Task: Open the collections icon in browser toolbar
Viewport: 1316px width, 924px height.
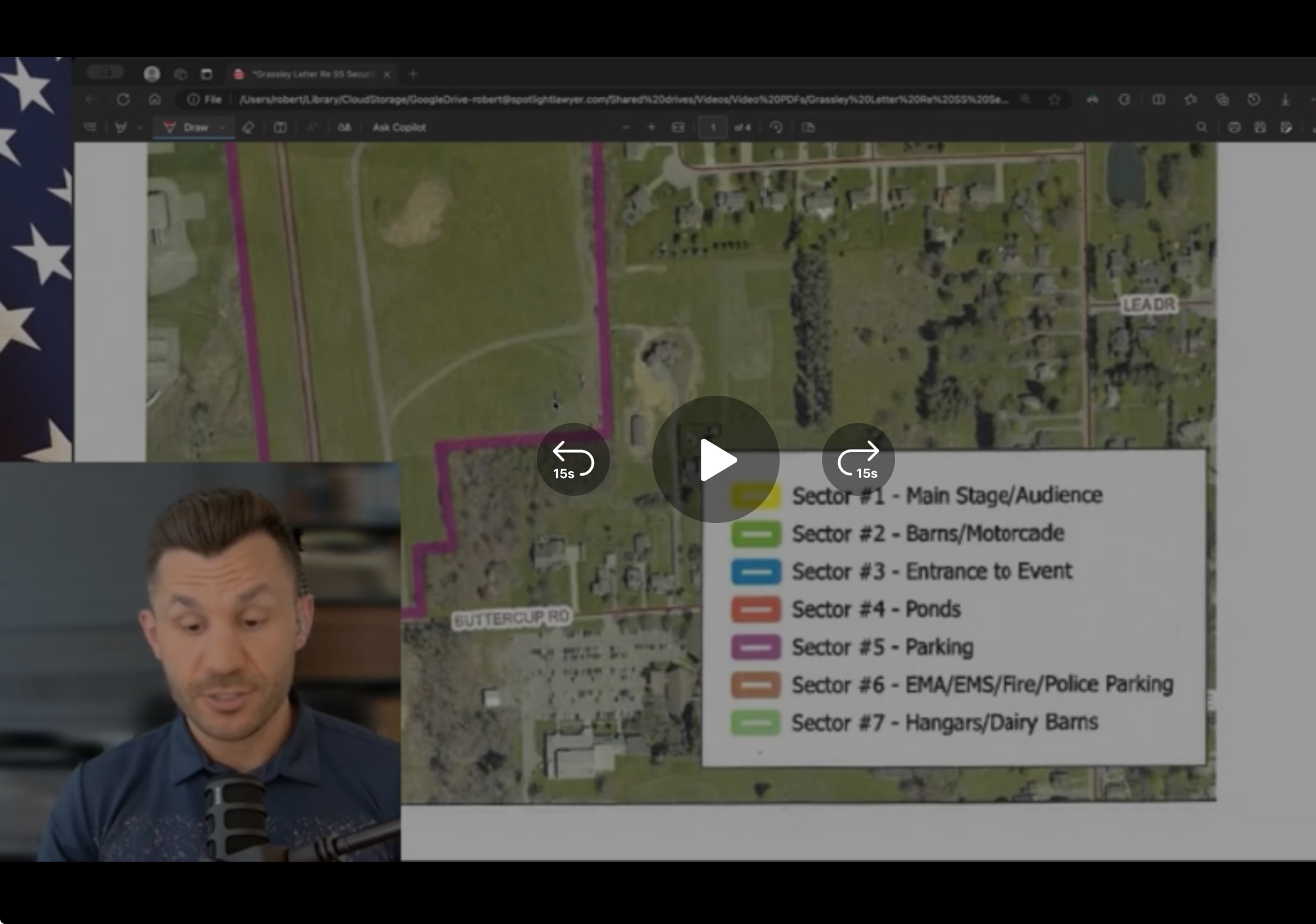Action: [1223, 99]
